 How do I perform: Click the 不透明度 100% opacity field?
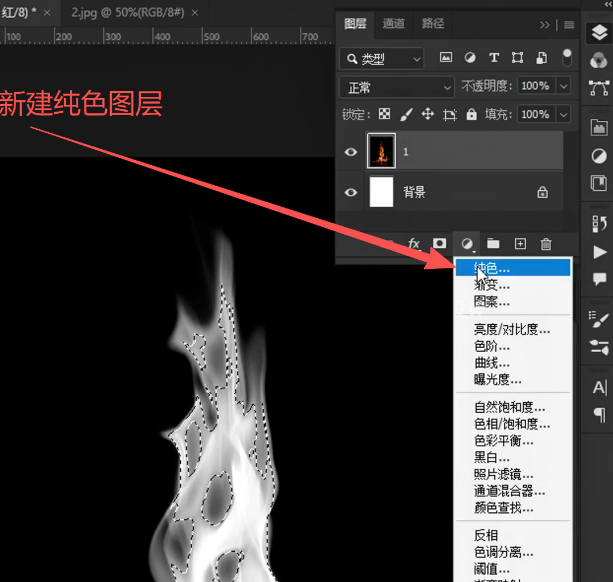[535, 86]
